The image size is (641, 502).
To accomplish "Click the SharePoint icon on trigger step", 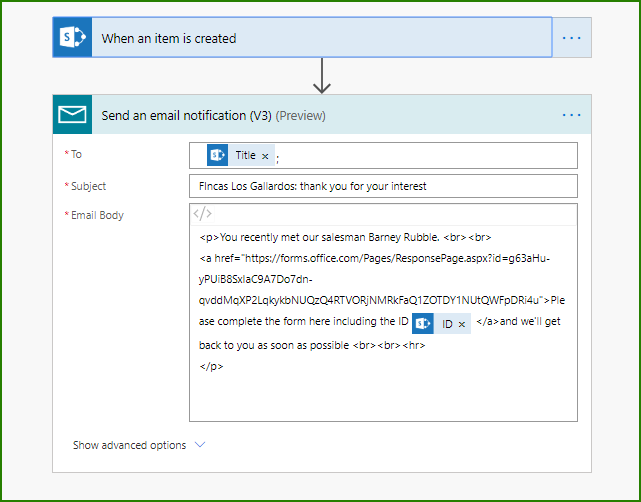I will [x=72, y=38].
